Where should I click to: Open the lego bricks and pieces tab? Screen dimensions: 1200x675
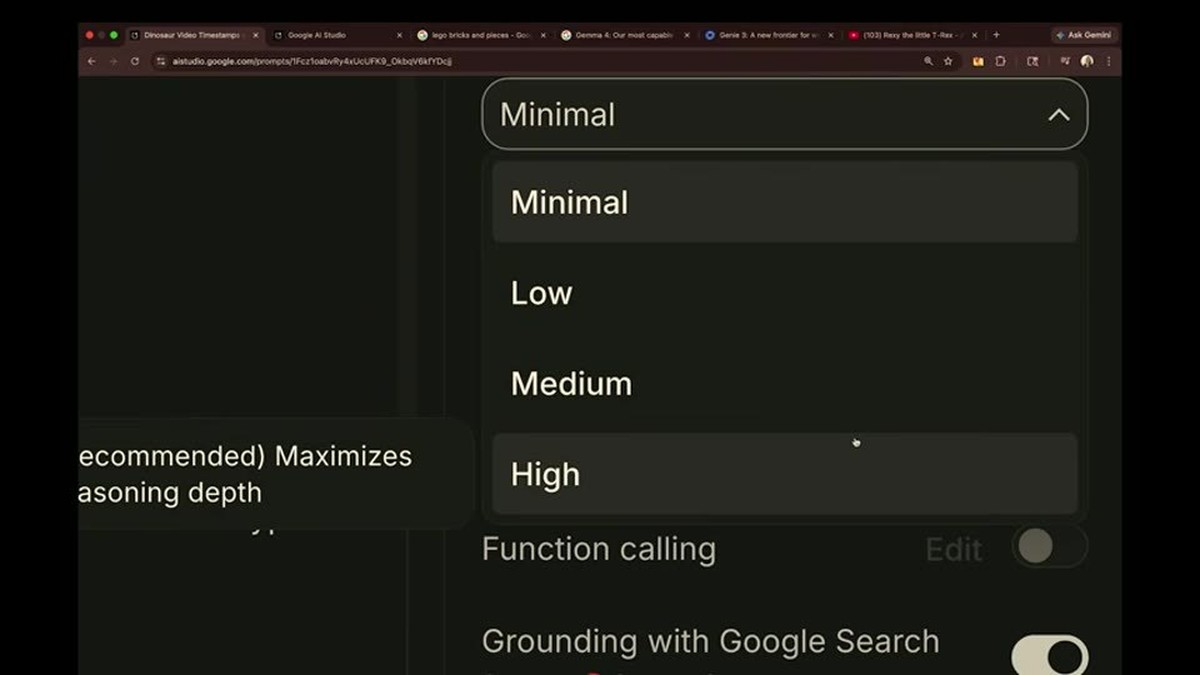tap(482, 35)
